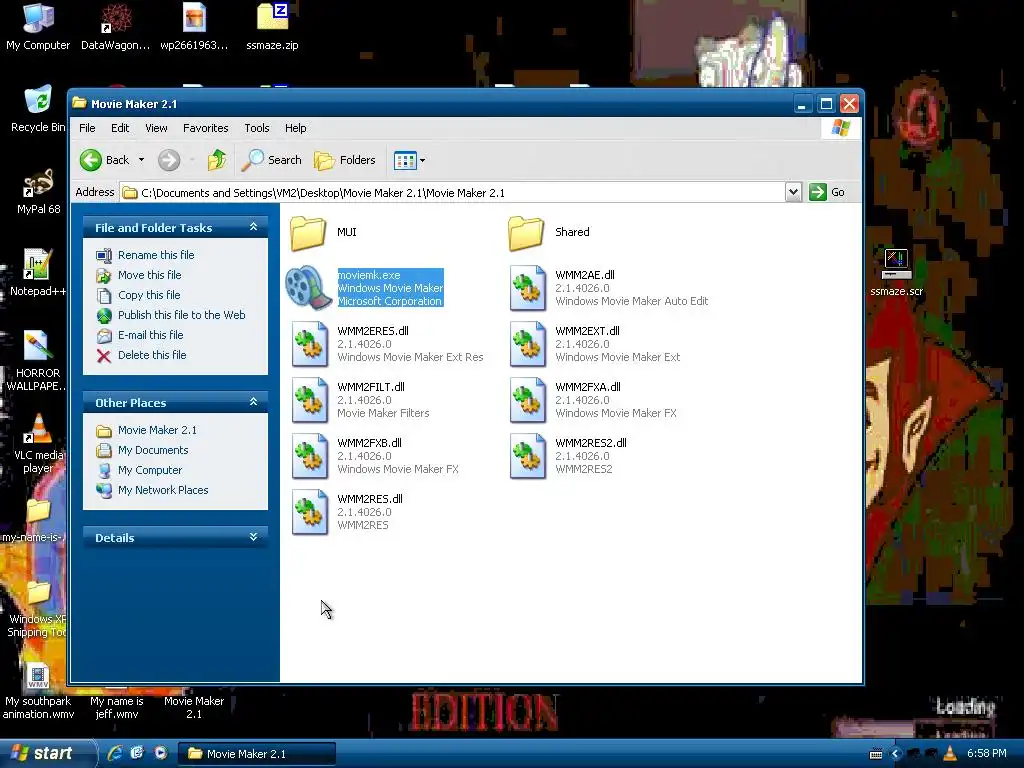This screenshot has width=1024, height=768.
Task: Select the WMM2EXT.dll file icon
Action: tap(528, 344)
